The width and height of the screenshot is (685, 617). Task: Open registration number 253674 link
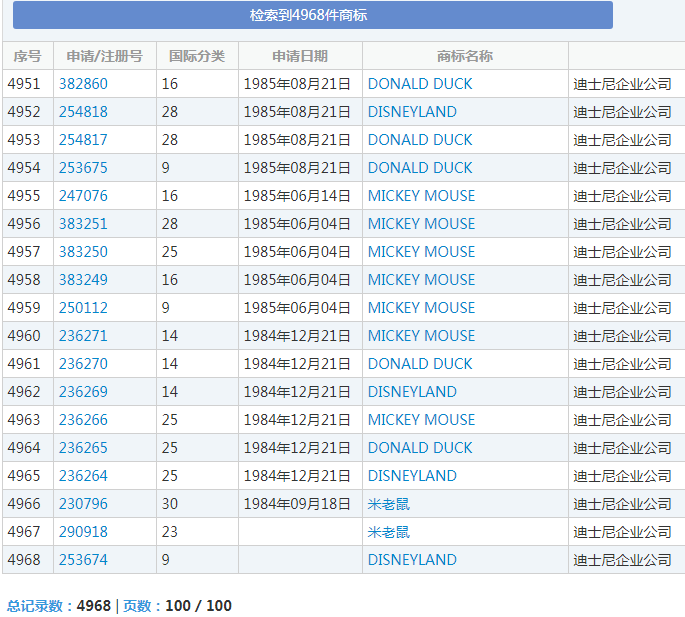click(83, 560)
